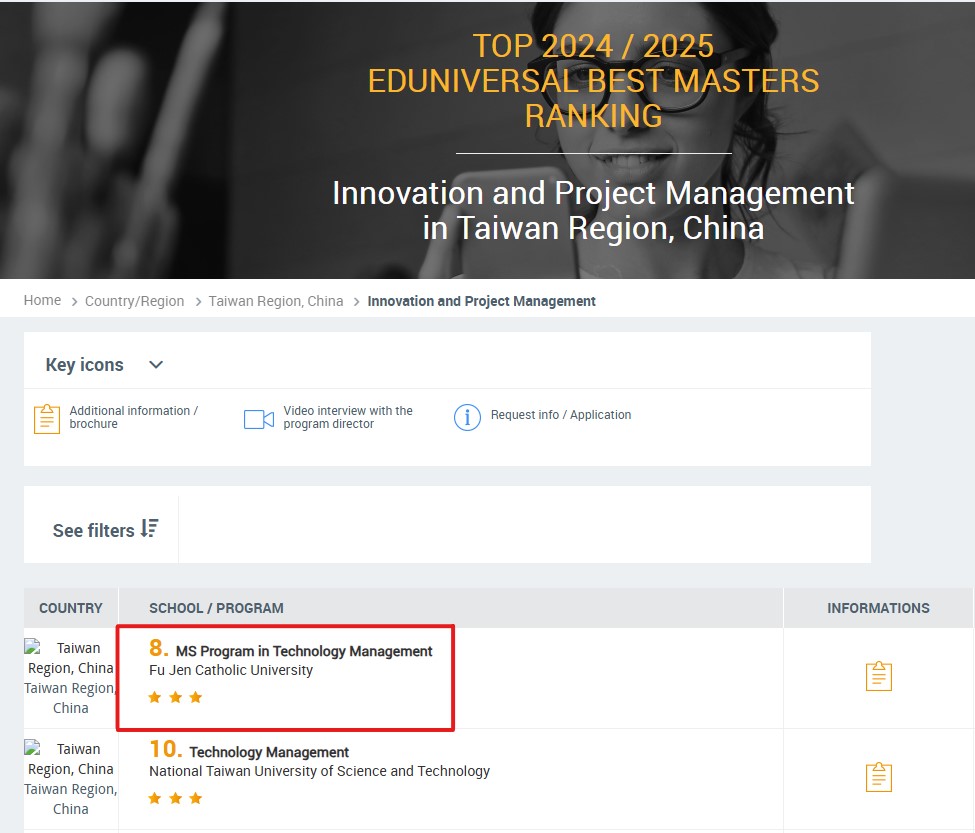
Task: Select Innovation and Project Management breadcrumb
Action: click(x=481, y=301)
